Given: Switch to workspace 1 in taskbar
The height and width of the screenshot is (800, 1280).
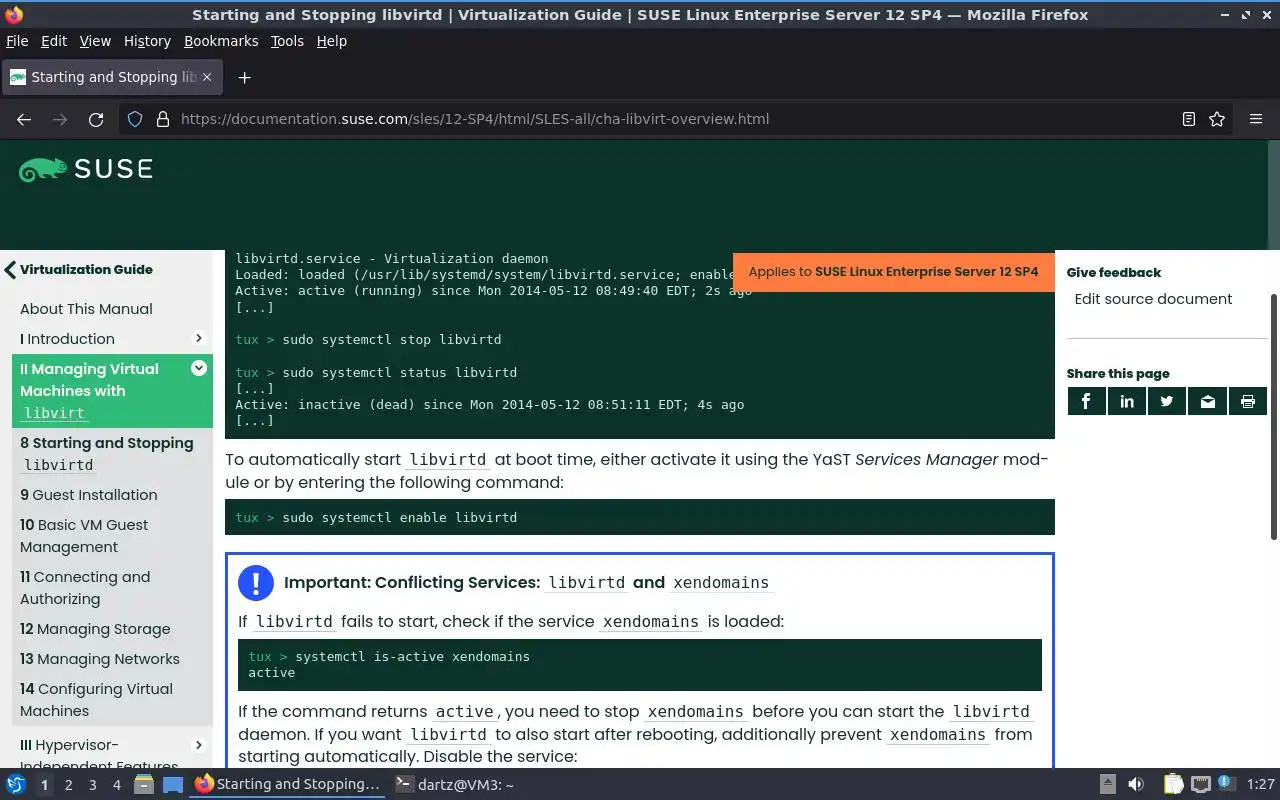Looking at the screenshot, I should (44, 785).
